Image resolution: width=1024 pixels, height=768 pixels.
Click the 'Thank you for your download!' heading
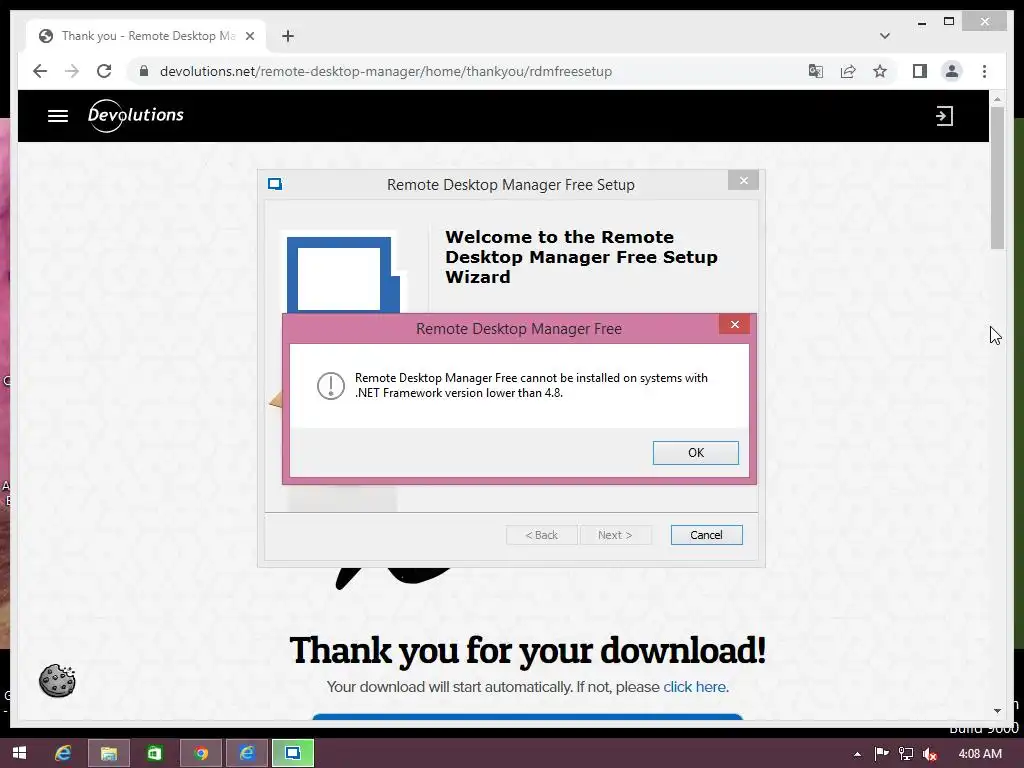[x=528, y=650]
